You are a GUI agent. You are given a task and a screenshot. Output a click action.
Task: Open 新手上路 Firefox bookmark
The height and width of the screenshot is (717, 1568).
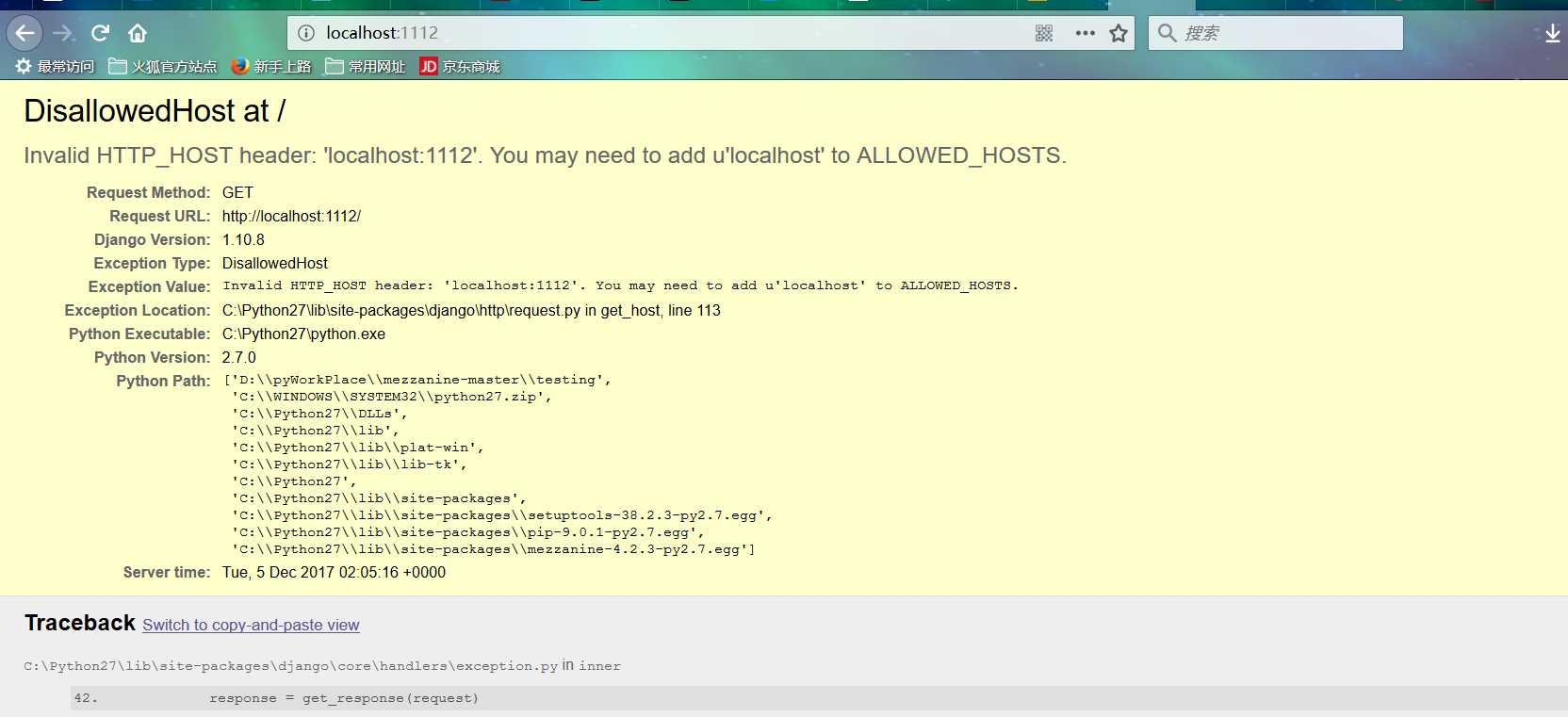271,66
